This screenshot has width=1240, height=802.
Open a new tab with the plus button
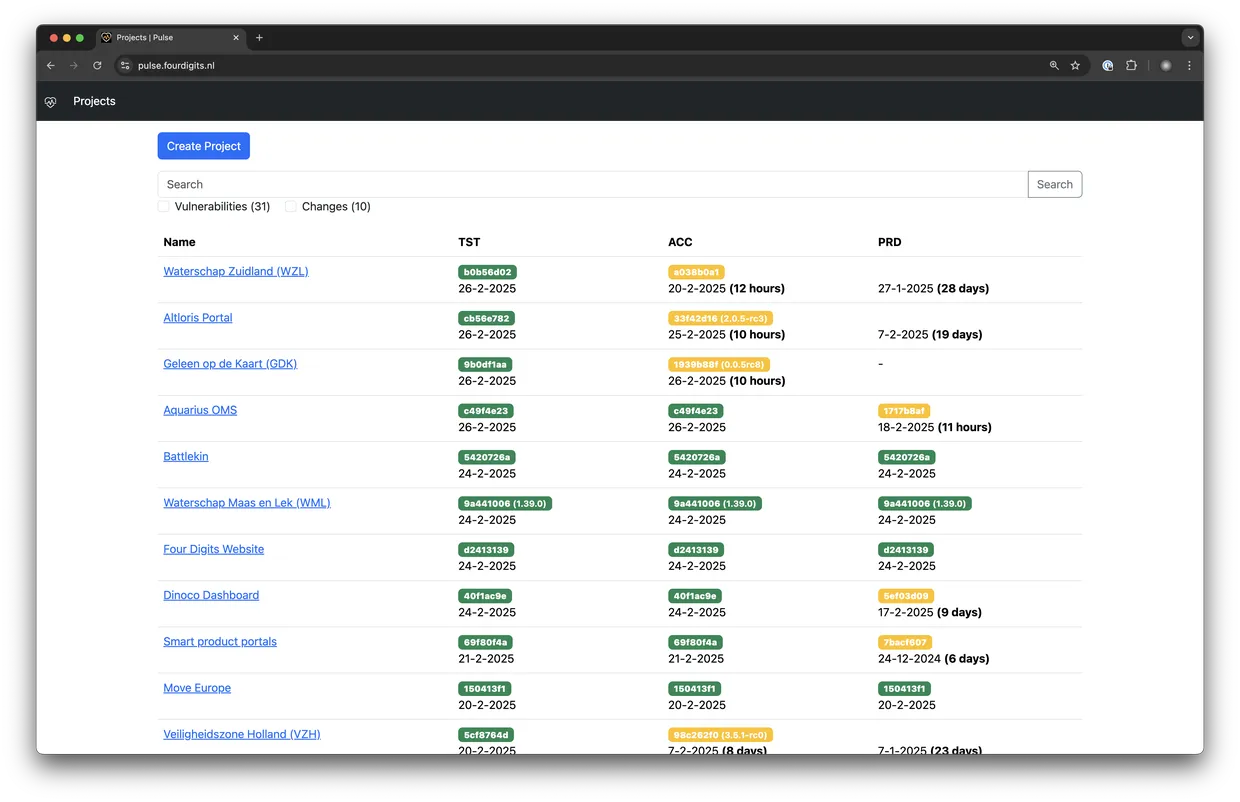(259, 38)
